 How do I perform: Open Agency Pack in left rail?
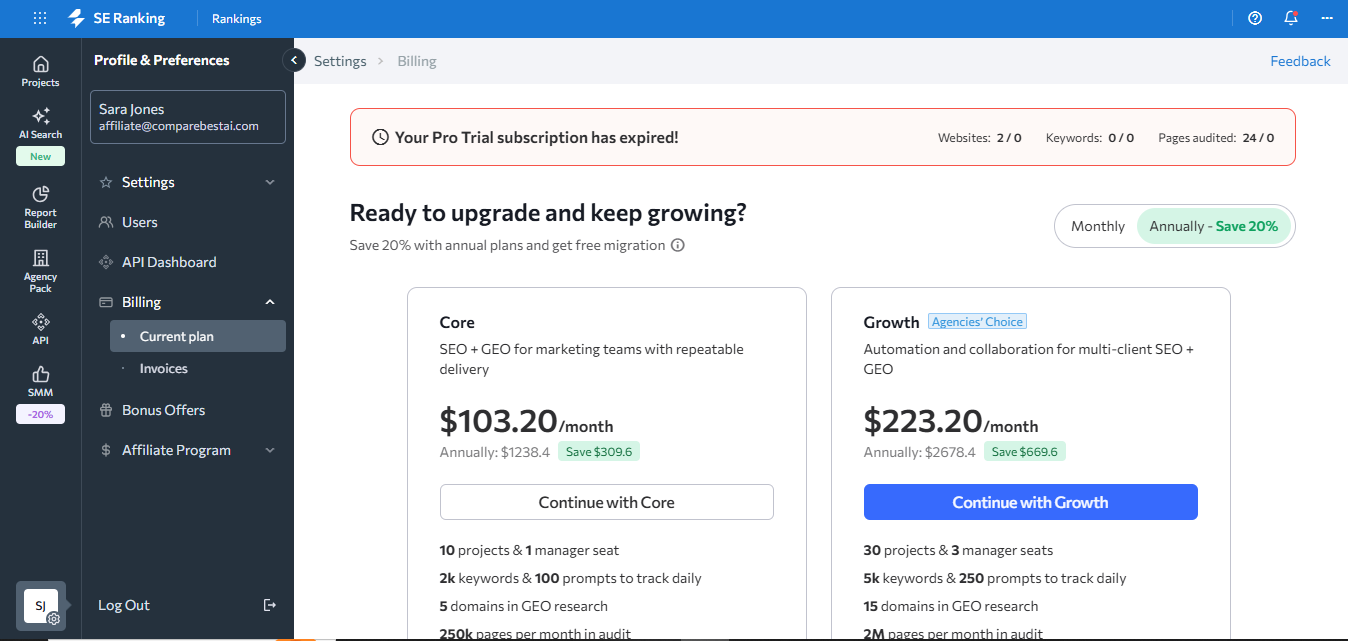[41, 271]
